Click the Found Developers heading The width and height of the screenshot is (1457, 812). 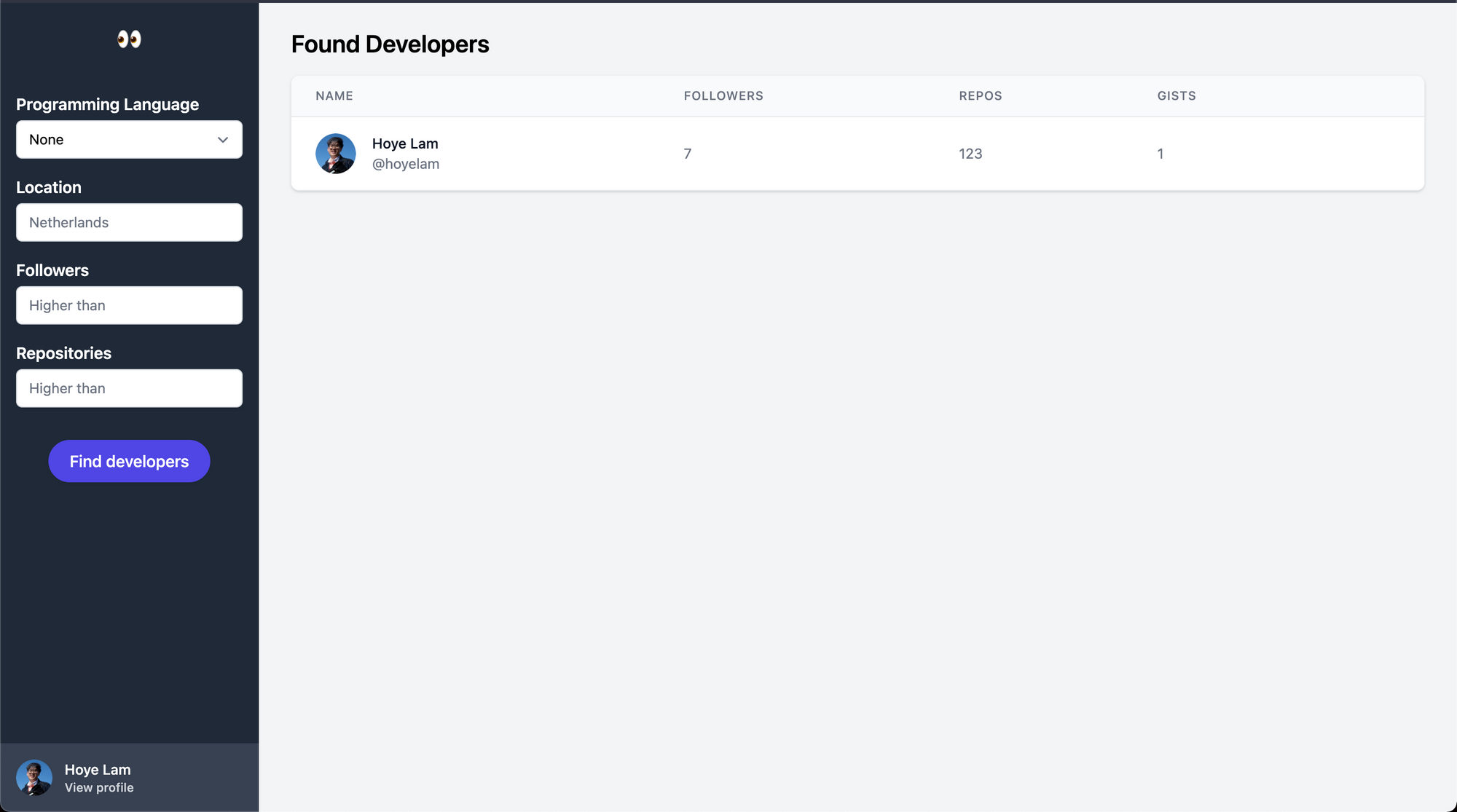pyautogui.click(x=390, y=44)
